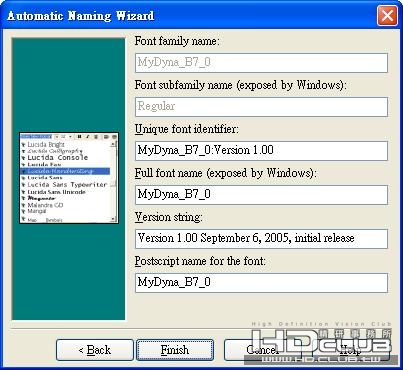Go back with the < Back button

[x=95, y=350]
